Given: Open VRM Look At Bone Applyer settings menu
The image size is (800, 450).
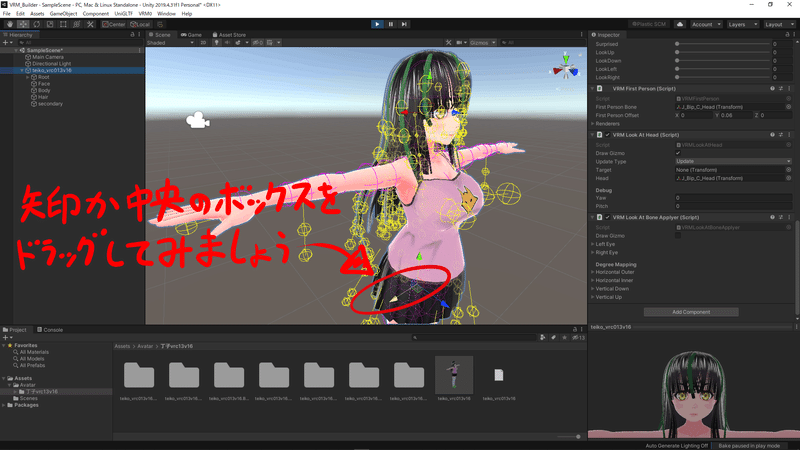Looking at the screenshot, I should click(x=789, y=217).
